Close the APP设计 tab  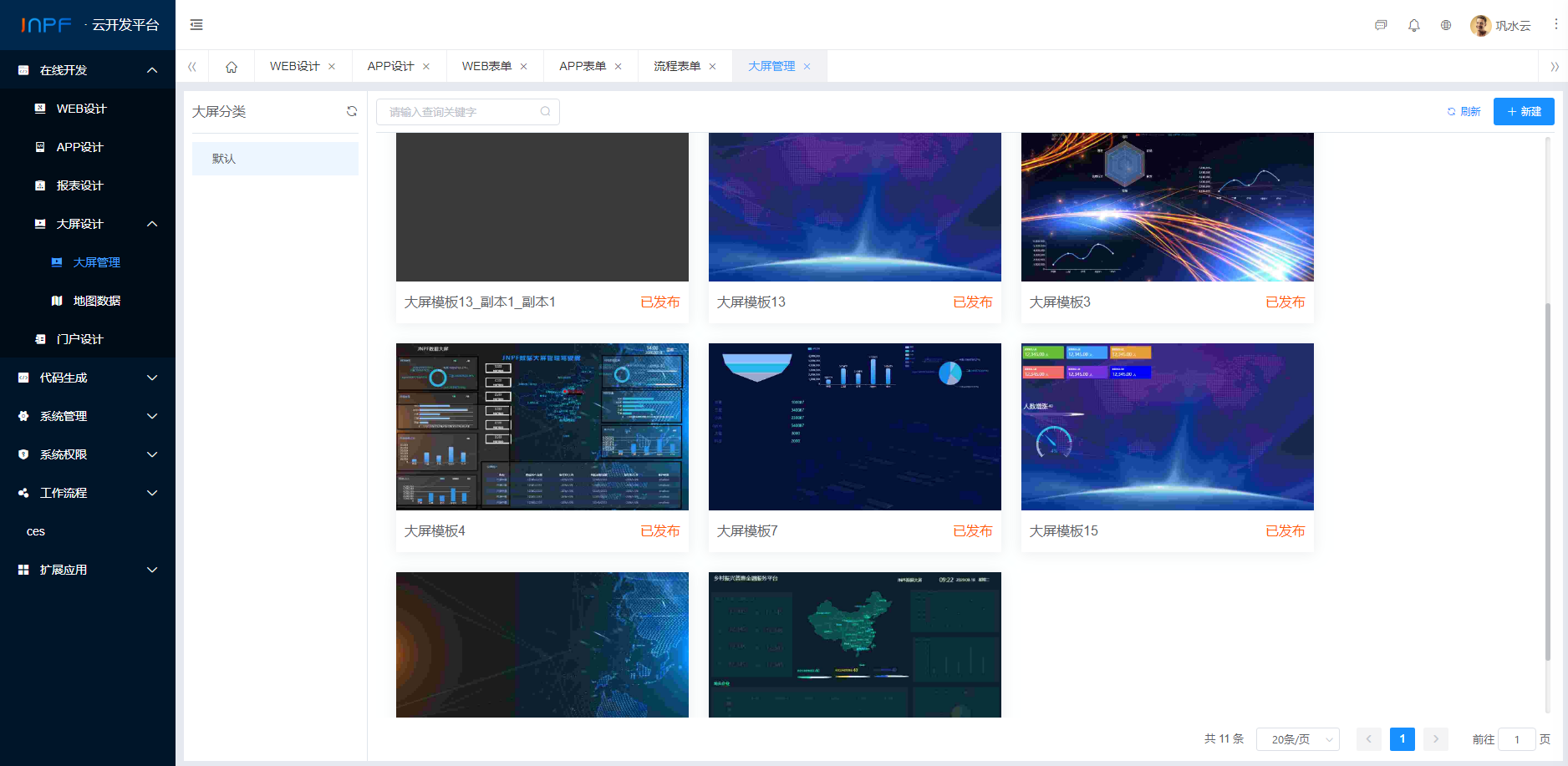[x=426, y=67]
